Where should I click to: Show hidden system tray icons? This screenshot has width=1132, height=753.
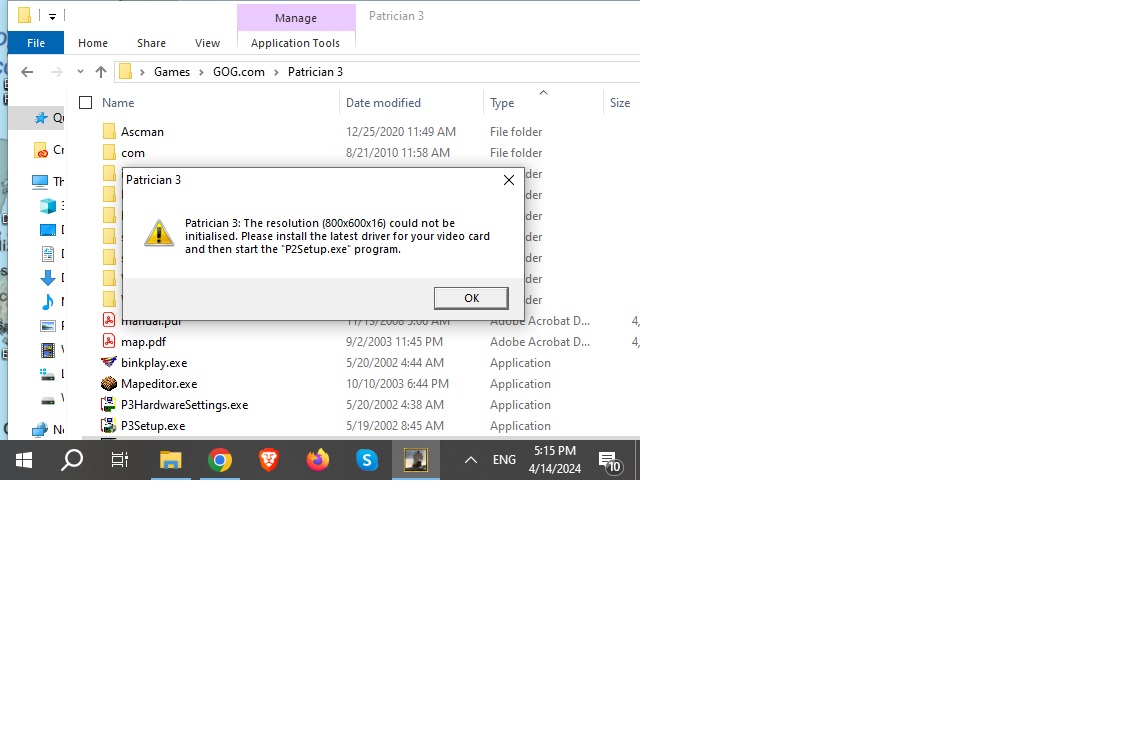(471, 460)
